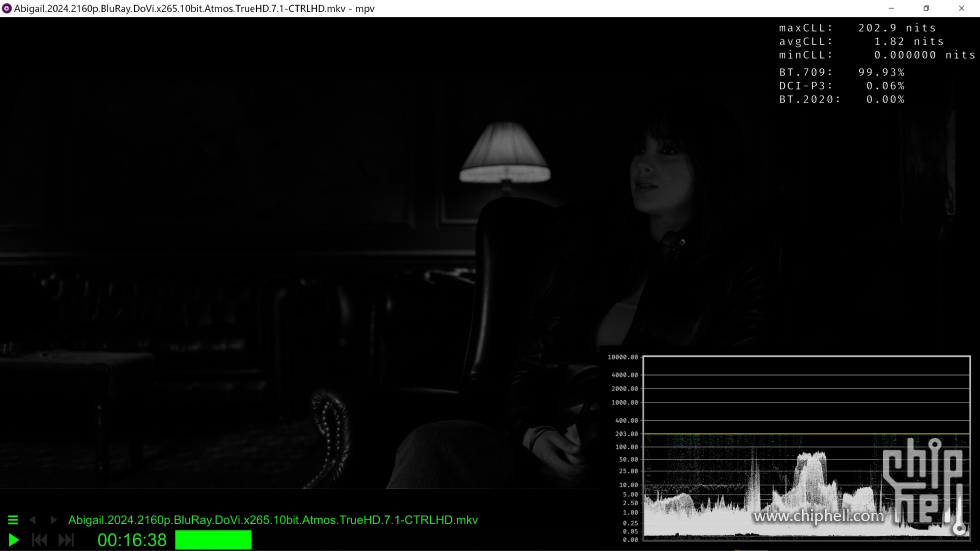Close the mpv player window
980x551 pixels.
pos(962,8)
